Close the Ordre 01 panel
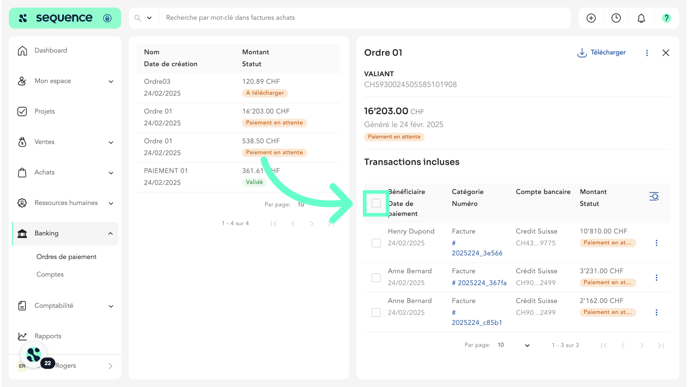Viewport: 688px width, 387px height. (666, 53)
